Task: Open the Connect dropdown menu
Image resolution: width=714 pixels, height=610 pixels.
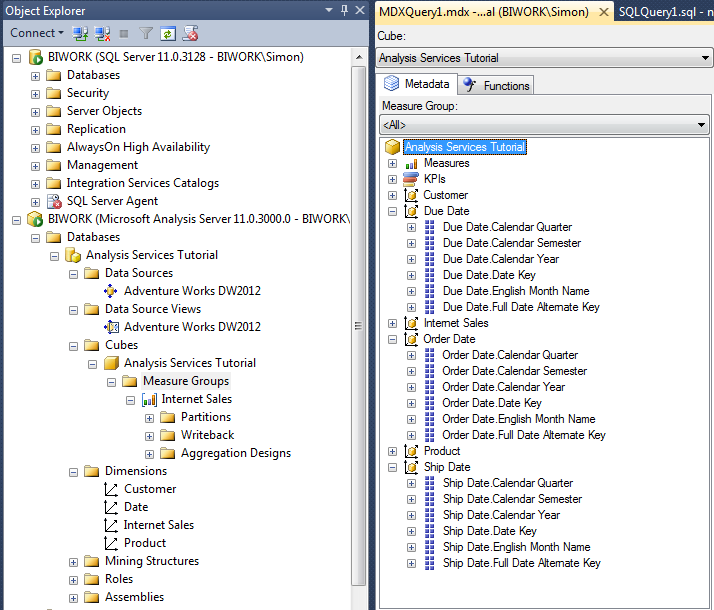Action: point(36,33)
